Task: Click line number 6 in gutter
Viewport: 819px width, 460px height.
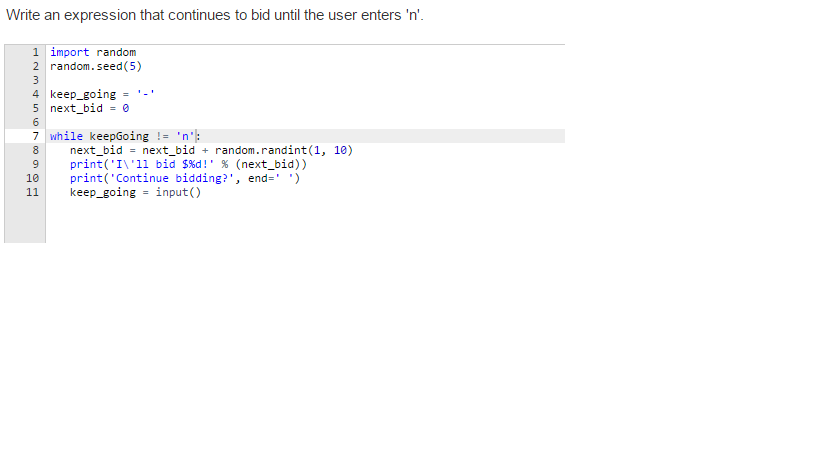Action: click(36, 122)
